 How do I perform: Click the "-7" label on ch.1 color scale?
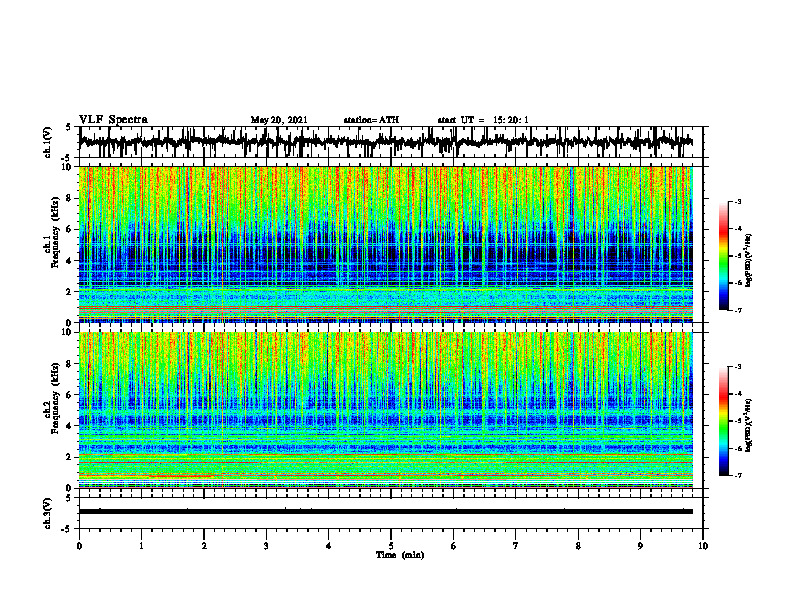pyautogui.click(x=738, y=310)
